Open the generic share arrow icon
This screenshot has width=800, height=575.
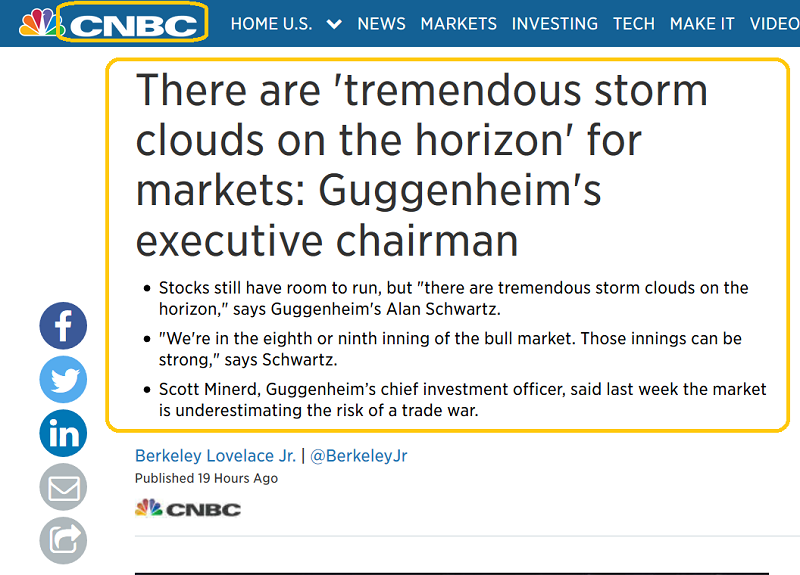63,541
